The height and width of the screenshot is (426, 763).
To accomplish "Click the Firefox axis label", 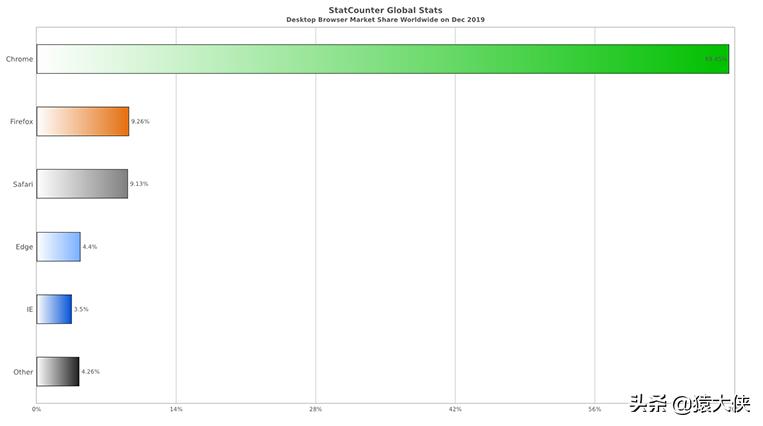I will point(22,121).
